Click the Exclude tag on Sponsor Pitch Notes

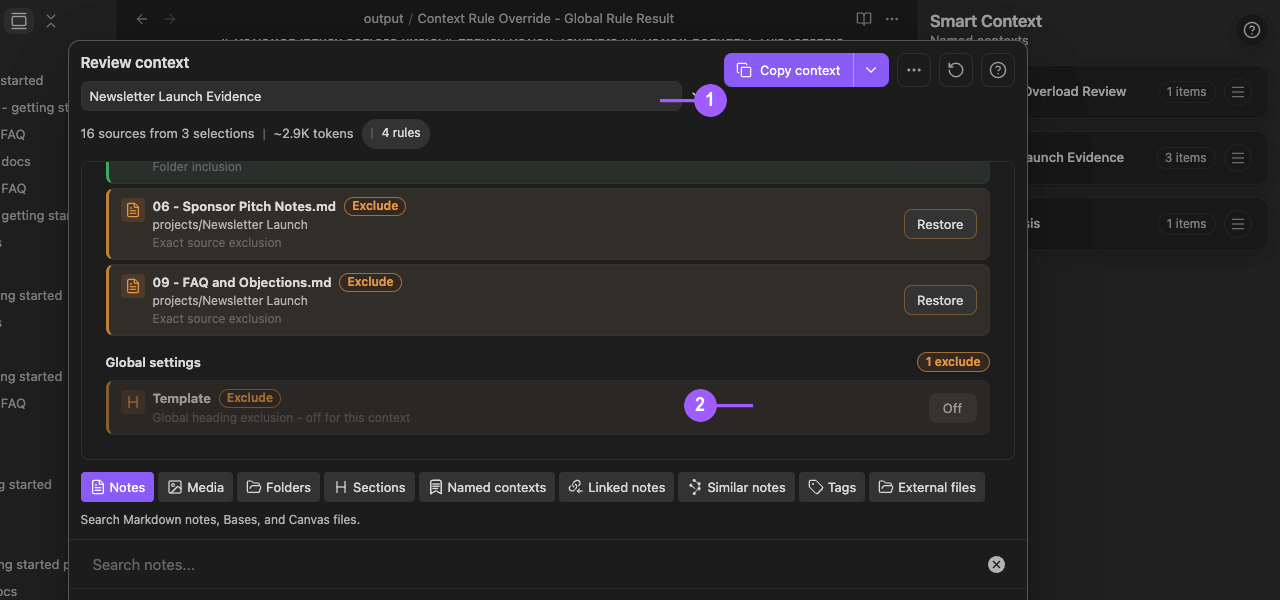[x=375, y=206]
